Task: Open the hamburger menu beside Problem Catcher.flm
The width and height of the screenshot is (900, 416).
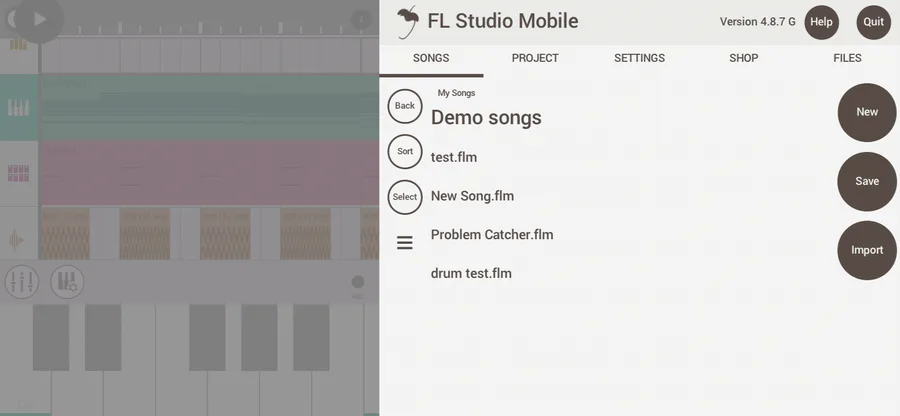Action: coord(405,243)
